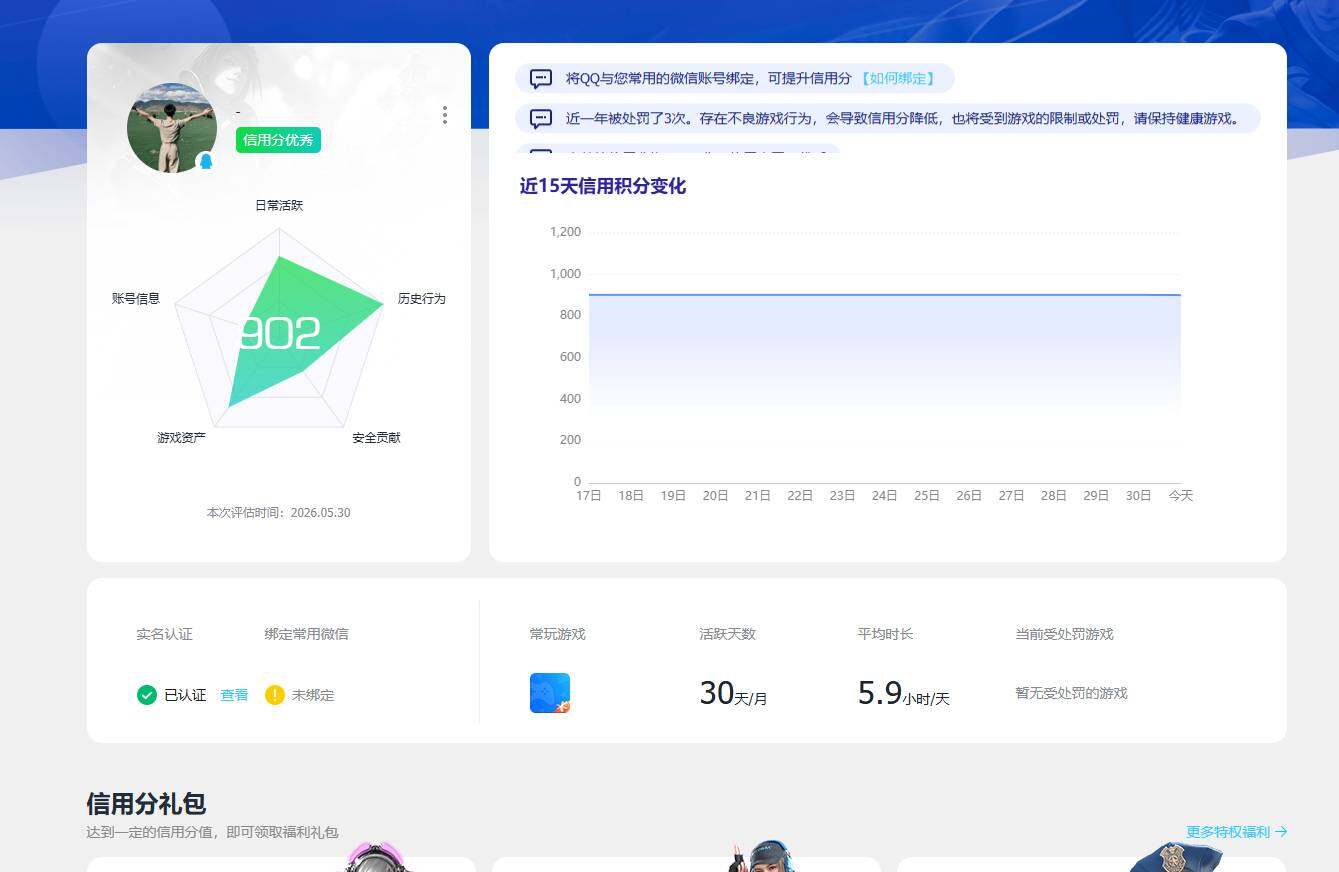
Task: Click the 17日 label on chart axis
Action: tap(589, 496)
